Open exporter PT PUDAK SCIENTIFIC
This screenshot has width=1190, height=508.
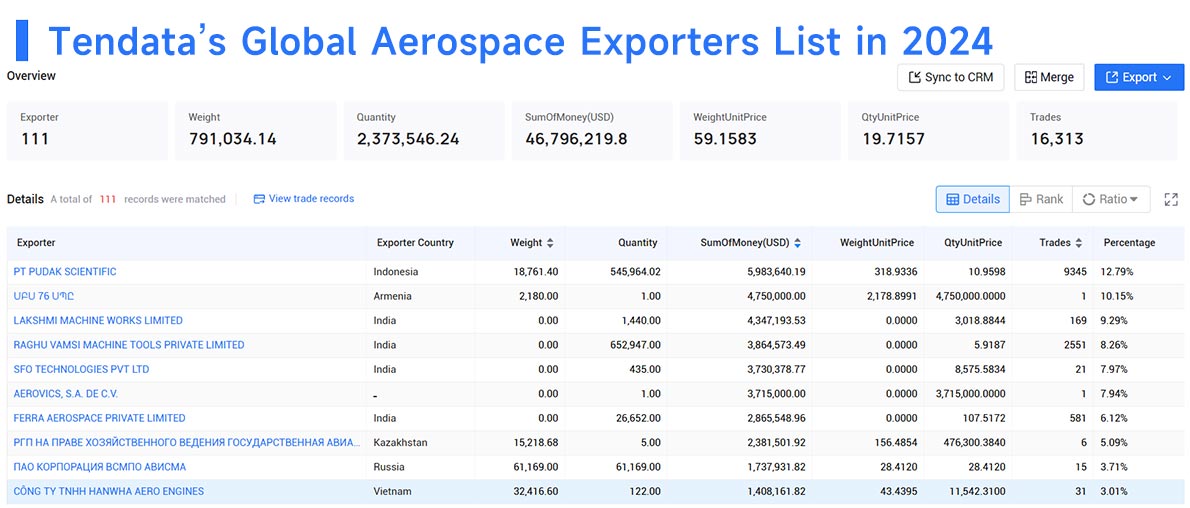pyautogui.click(x=65, y=272)
